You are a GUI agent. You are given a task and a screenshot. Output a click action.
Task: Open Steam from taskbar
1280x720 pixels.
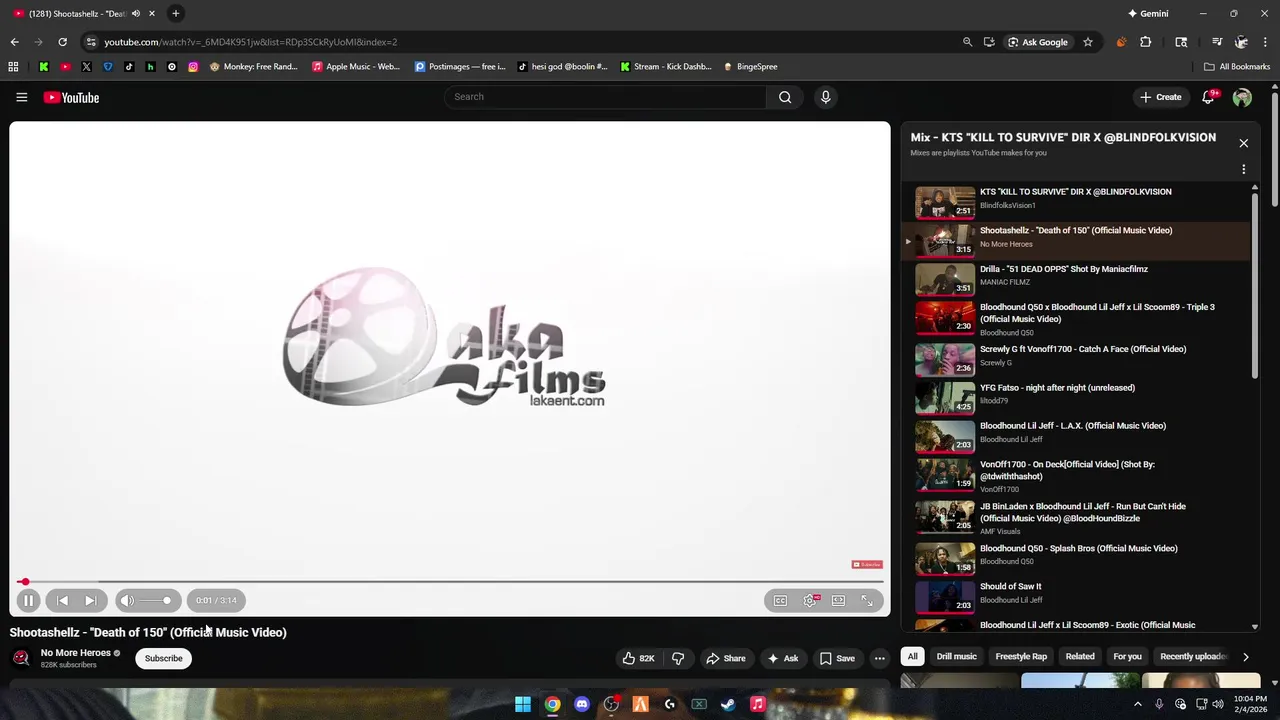728,704
